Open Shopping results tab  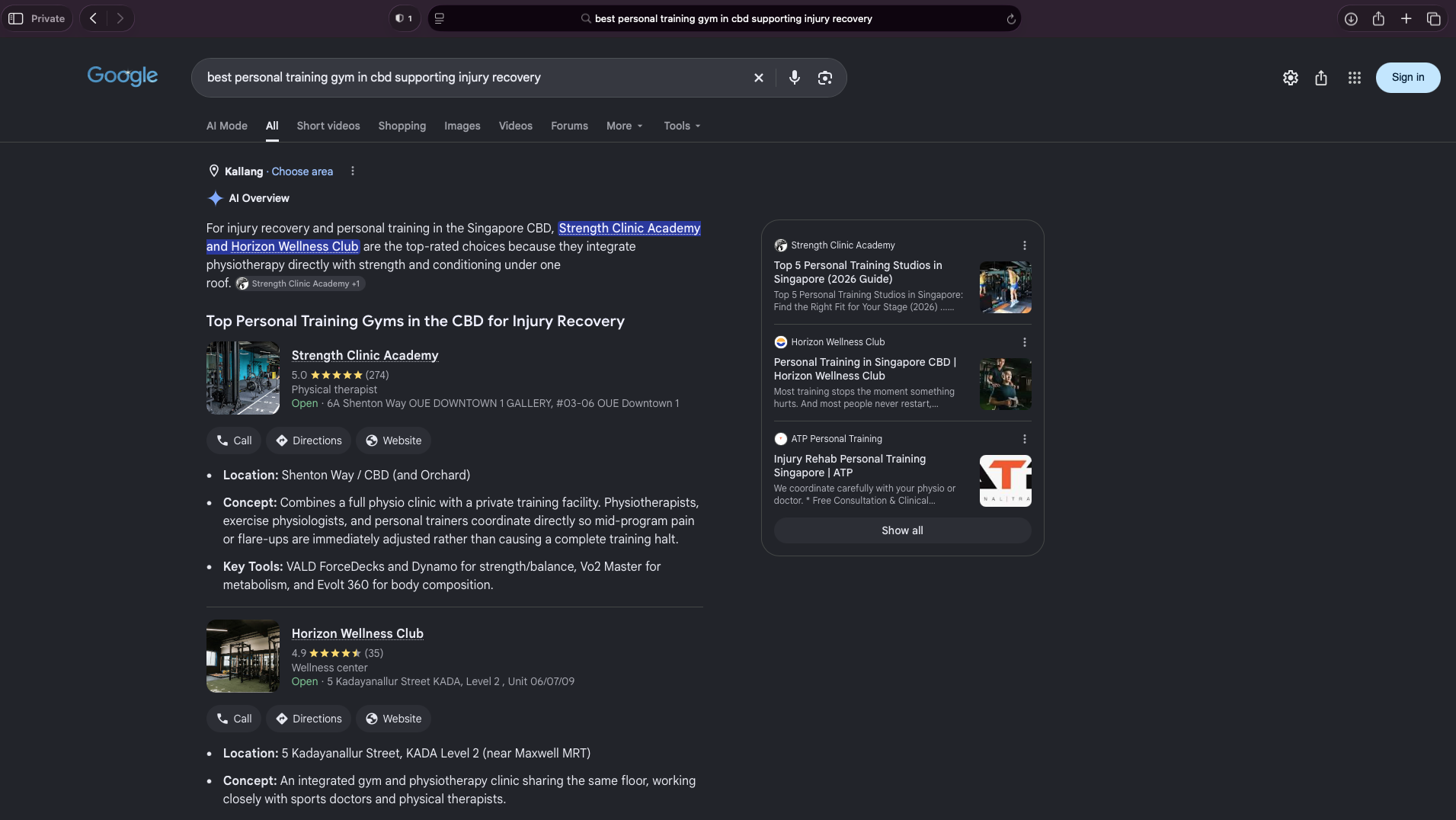click(402, 126)
